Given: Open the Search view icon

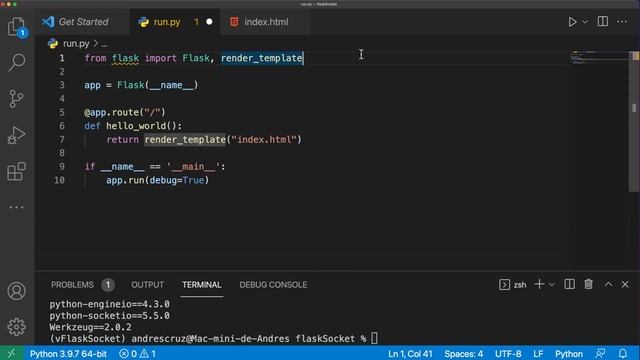Looking at the screenshot, I should coord(16,63).
